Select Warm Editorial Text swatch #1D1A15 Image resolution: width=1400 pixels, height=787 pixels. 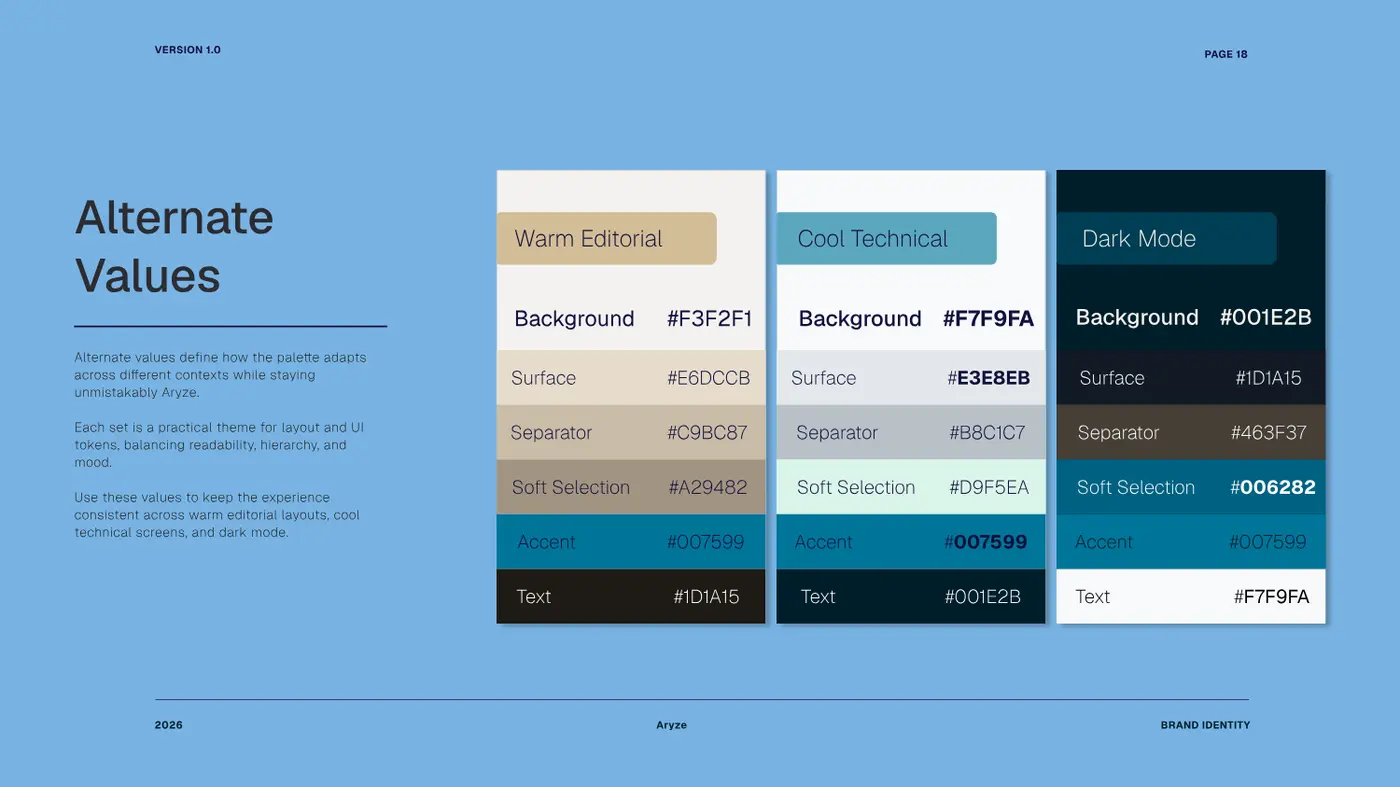[631, 596]
